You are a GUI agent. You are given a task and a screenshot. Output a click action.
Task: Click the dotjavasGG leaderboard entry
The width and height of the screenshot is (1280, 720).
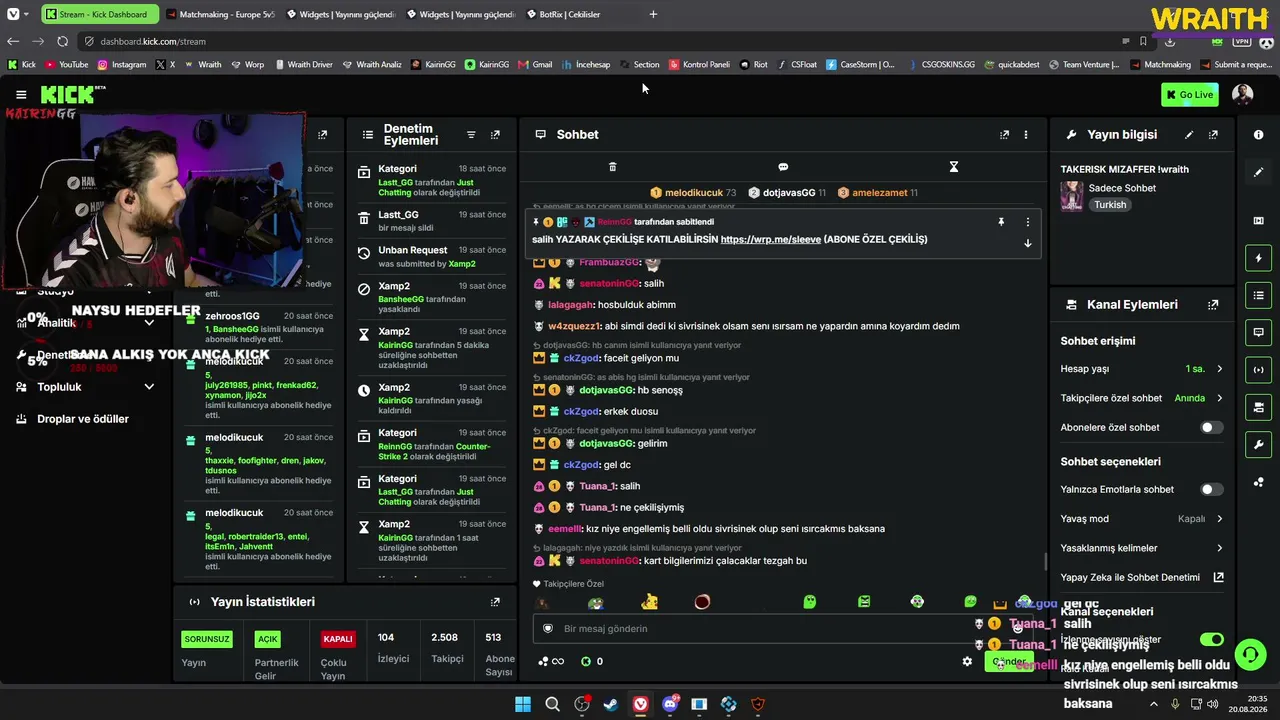point(787,193)
